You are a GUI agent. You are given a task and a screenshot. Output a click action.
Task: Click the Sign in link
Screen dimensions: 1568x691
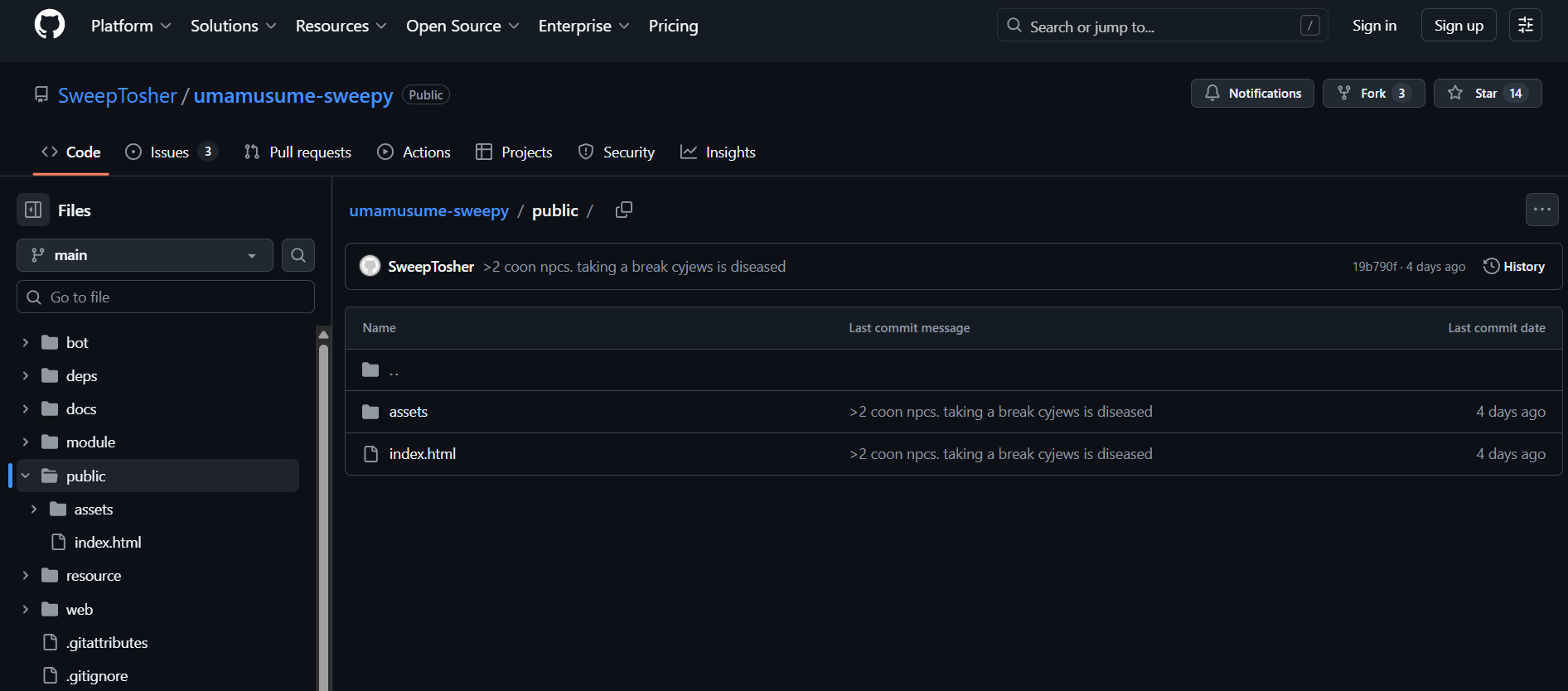(1374, 26)
